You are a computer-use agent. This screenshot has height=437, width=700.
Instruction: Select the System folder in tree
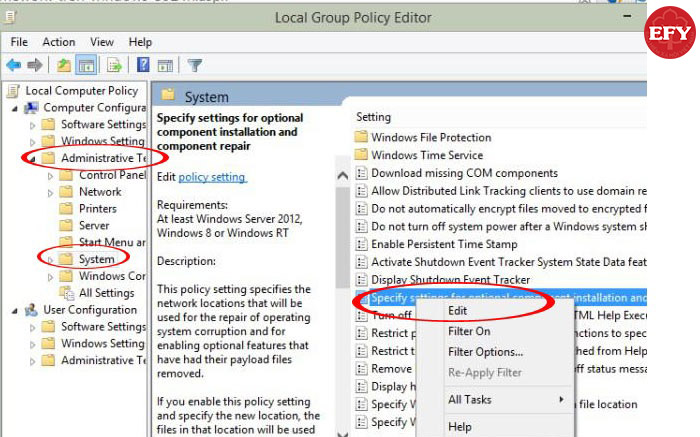click(96, 259)
